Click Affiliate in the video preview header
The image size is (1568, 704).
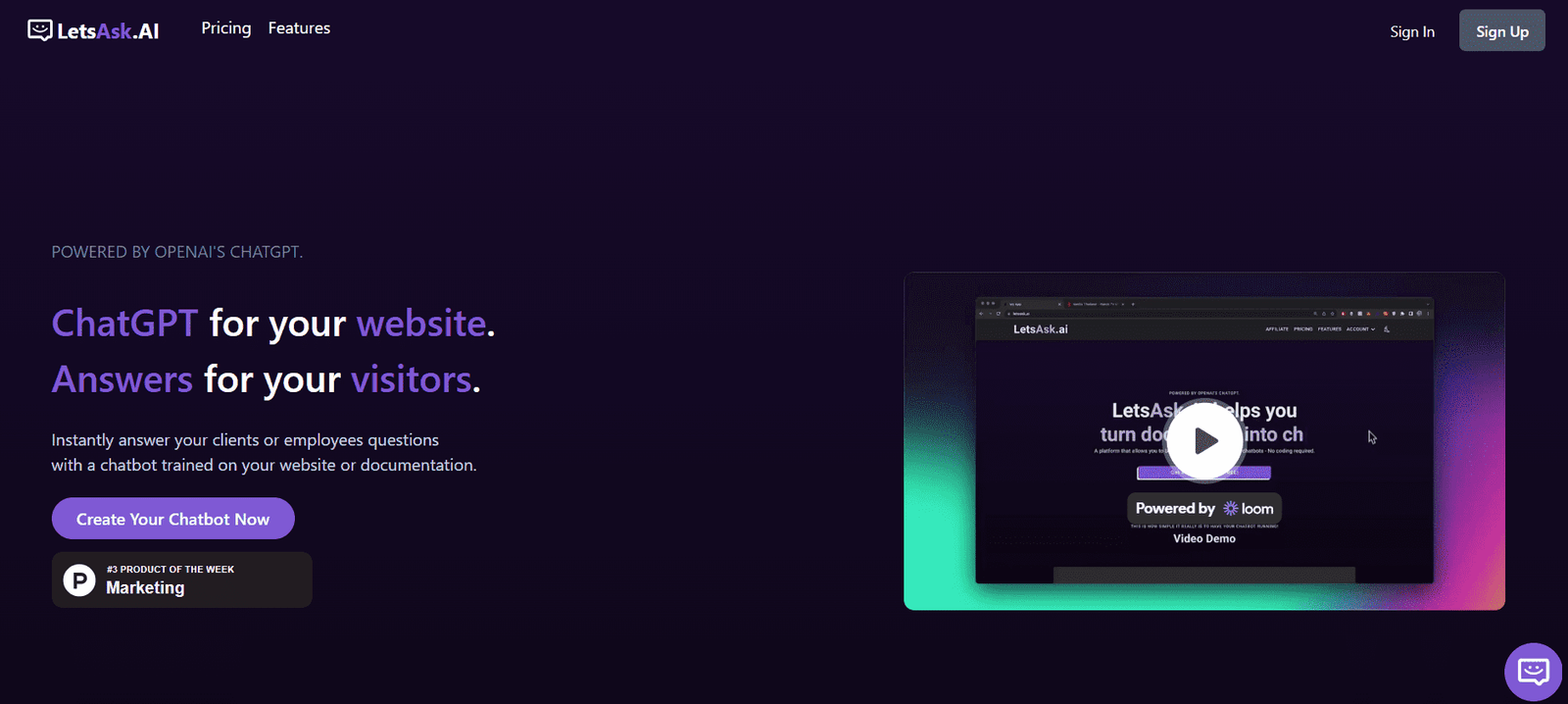1277,329
